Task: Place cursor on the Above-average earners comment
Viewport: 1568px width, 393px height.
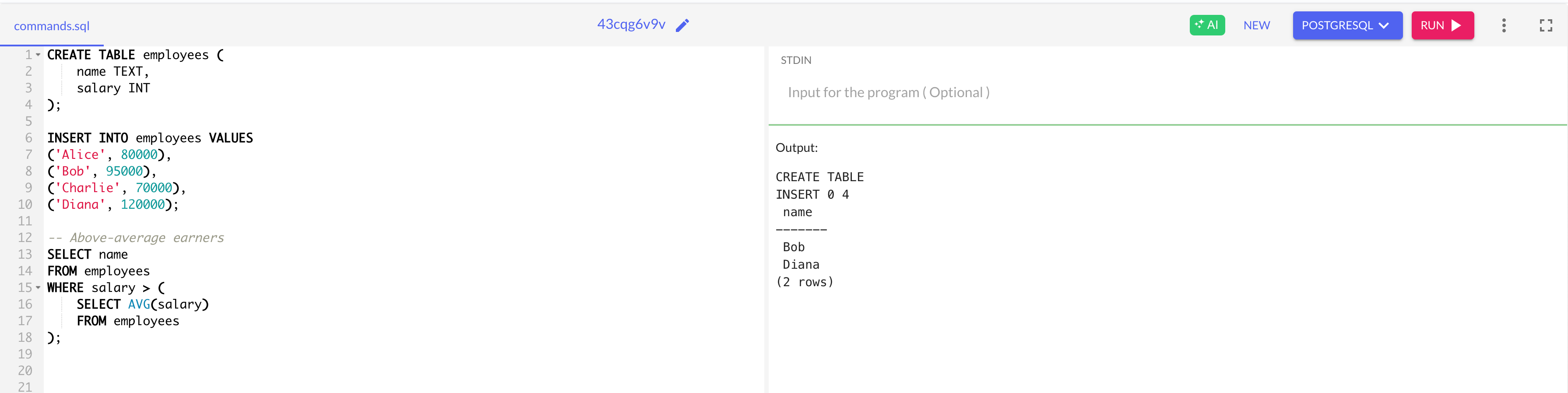Action: tap(146, 237)
